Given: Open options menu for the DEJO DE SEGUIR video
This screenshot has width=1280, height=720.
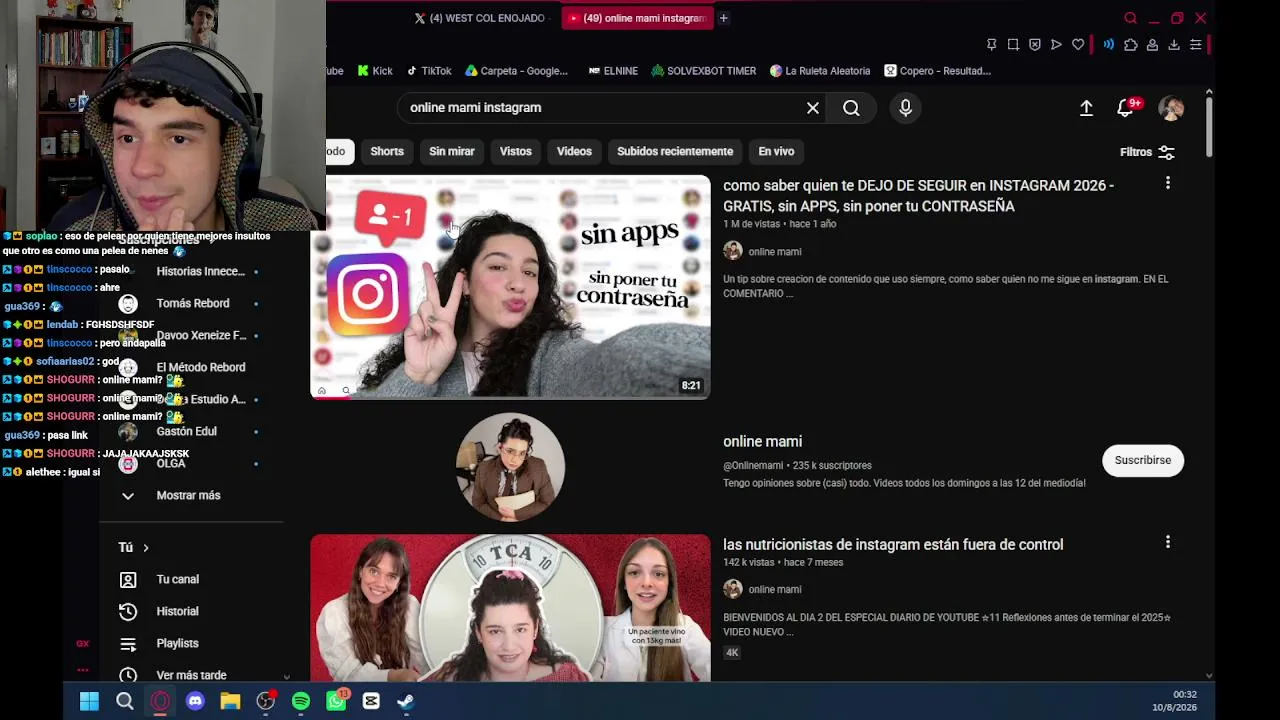Looking at the screenshot, I should (1167, 183).
